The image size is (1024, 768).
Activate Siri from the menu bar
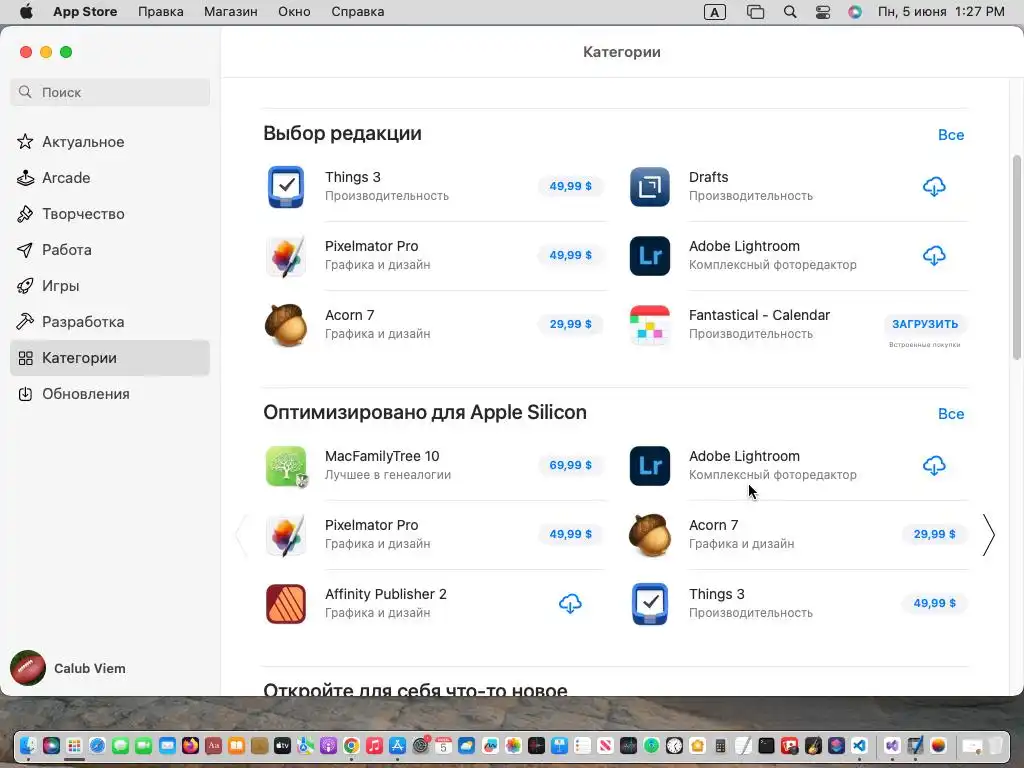pyautogui.click(x=855, y=12)
